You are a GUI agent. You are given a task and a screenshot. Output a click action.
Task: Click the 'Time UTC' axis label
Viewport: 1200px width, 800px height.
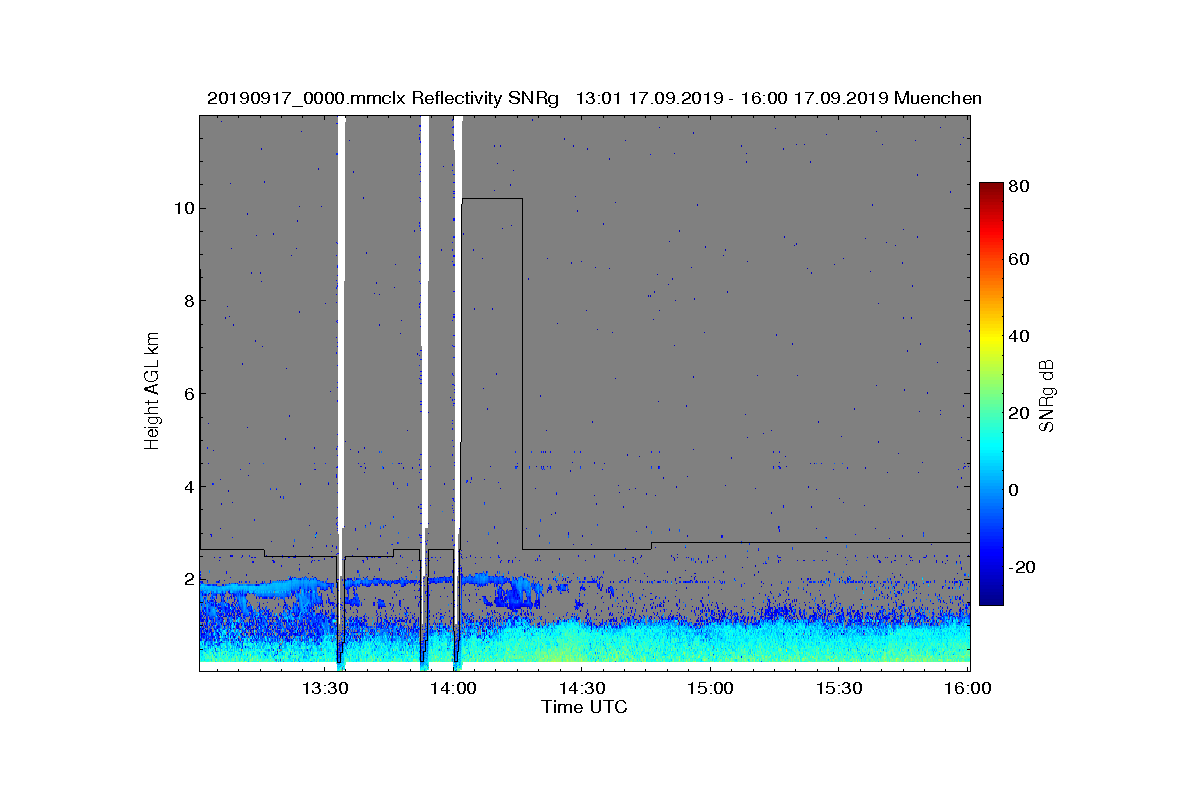584,707
